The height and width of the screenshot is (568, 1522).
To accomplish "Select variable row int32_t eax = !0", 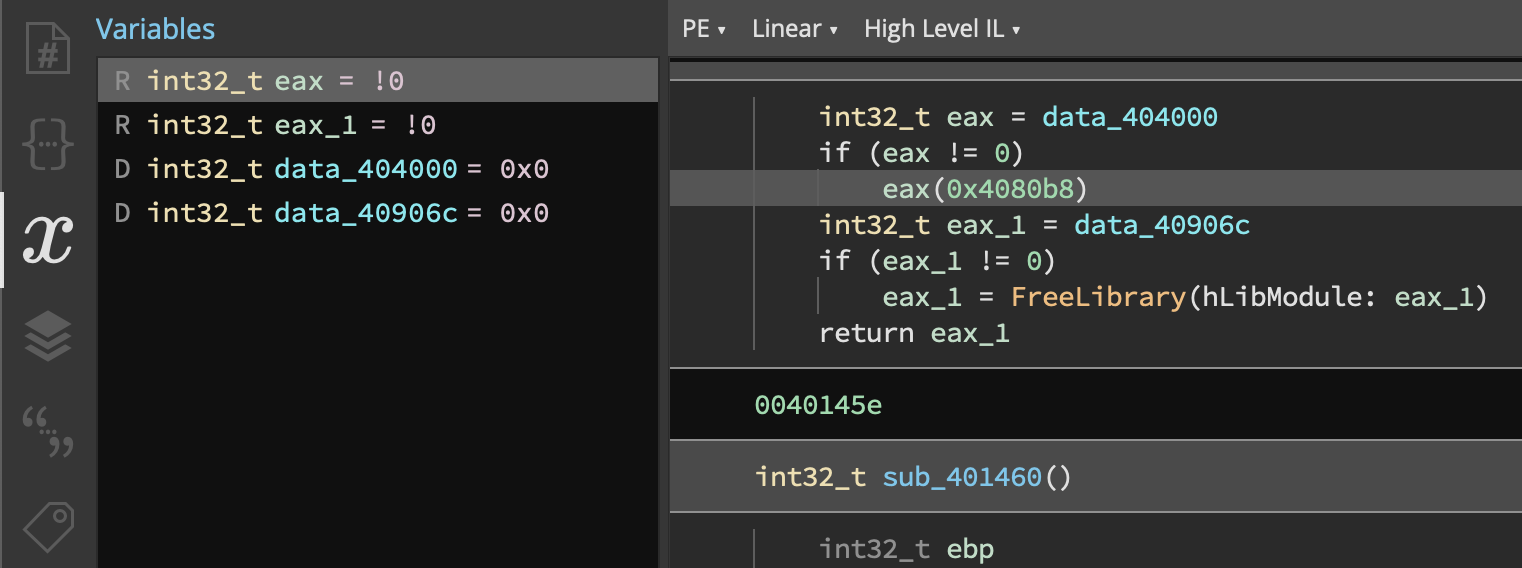I will [x=378, y=80].
